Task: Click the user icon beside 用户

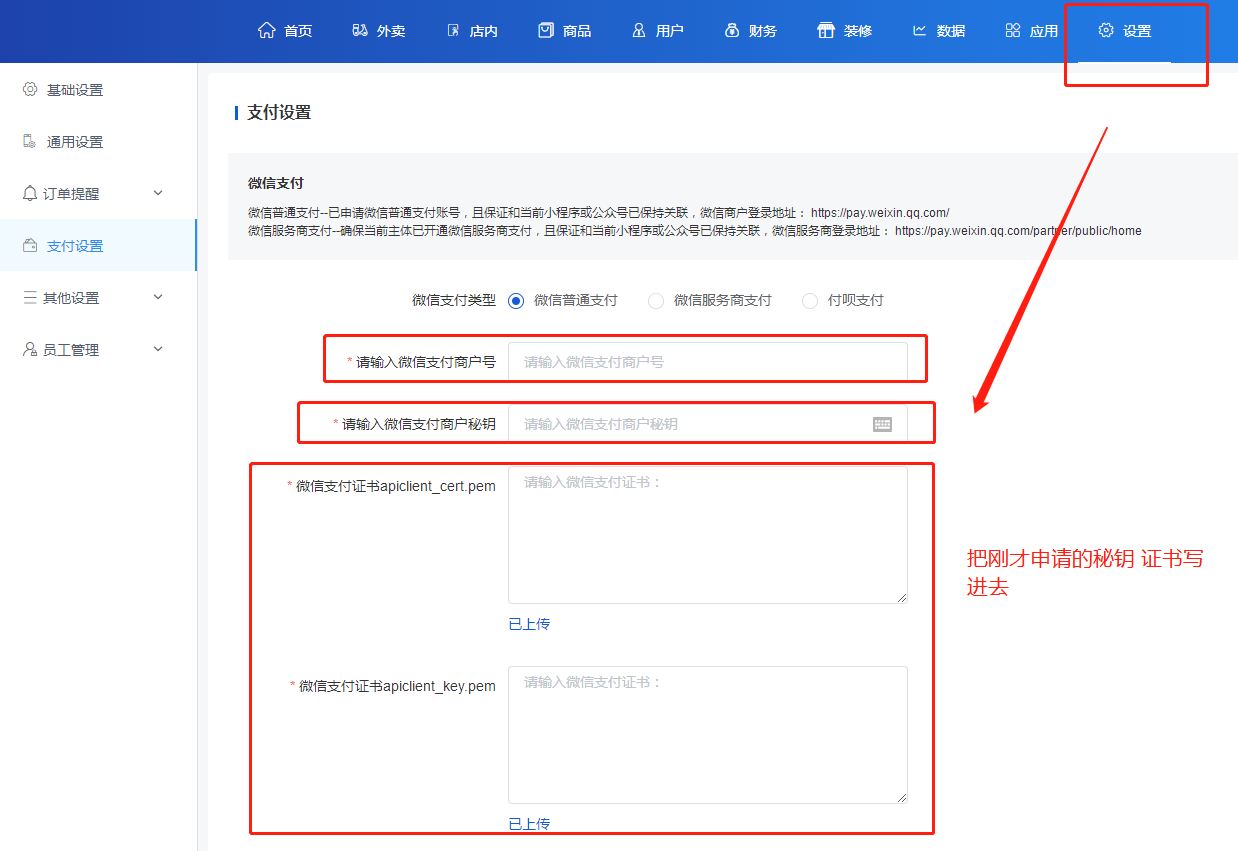Action: (x=639, y=30)
